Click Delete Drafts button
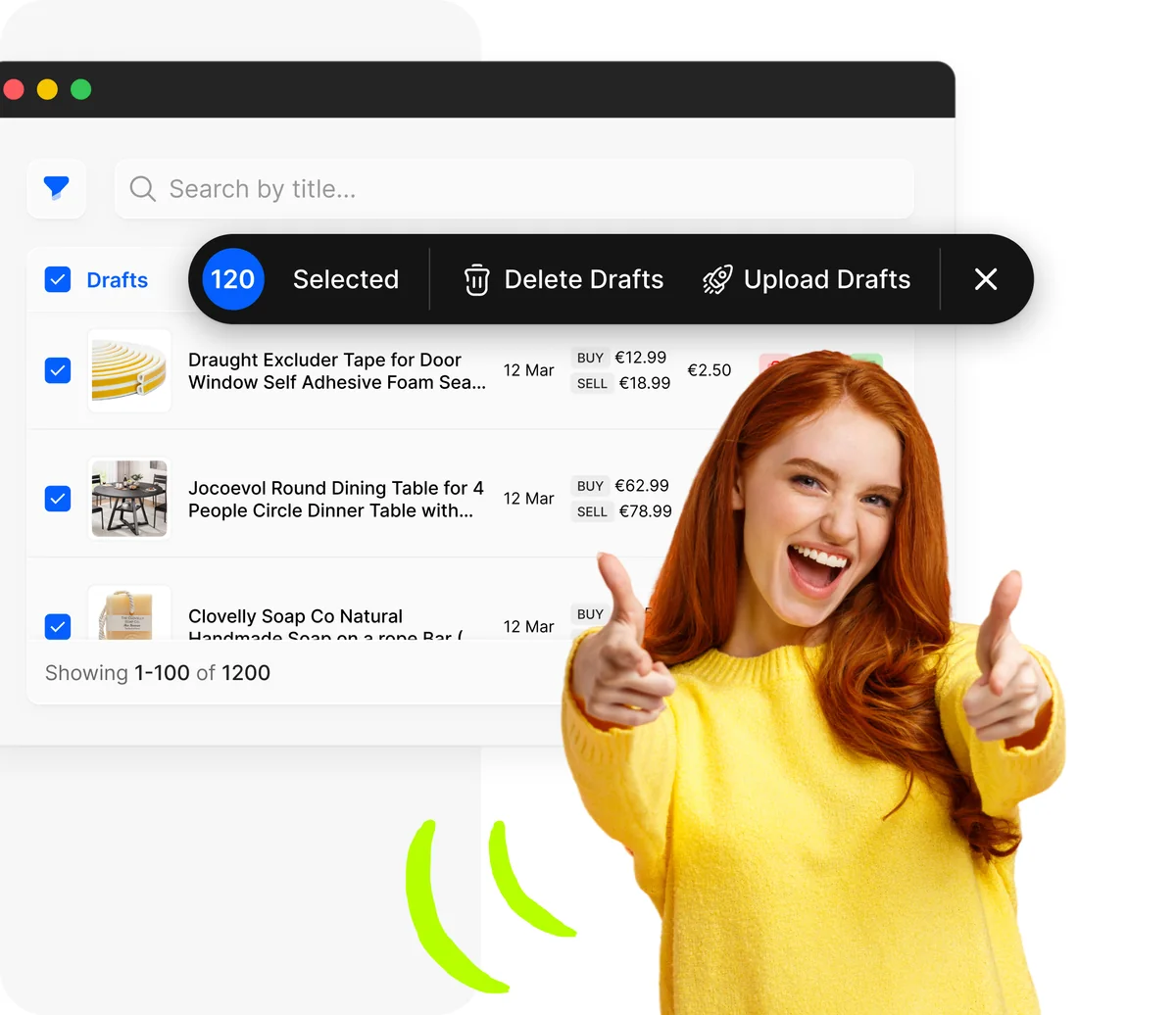 click(x=563, y=279)
